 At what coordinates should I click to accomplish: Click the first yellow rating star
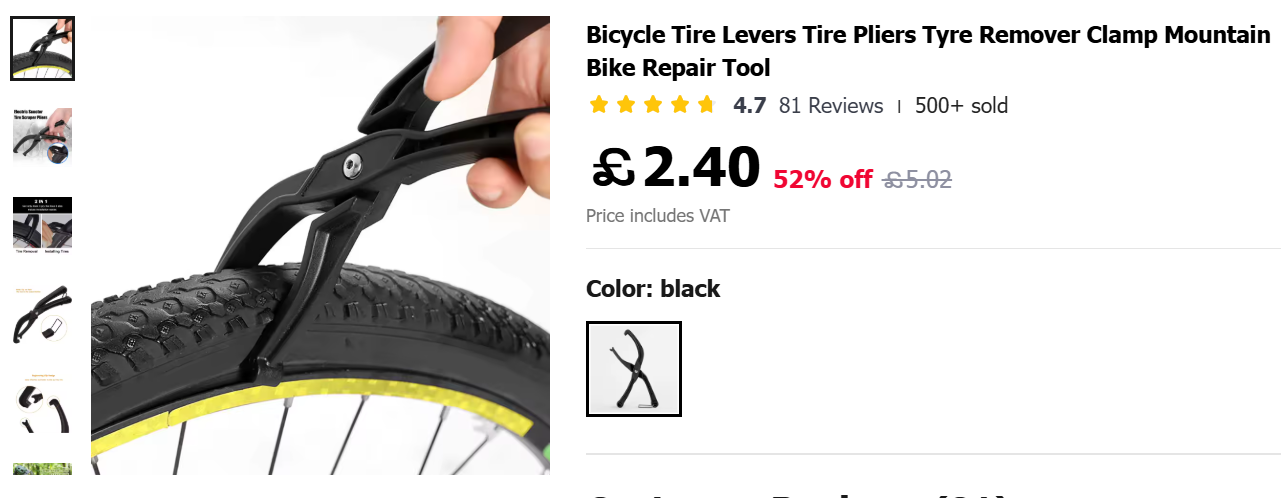(599, 105)
